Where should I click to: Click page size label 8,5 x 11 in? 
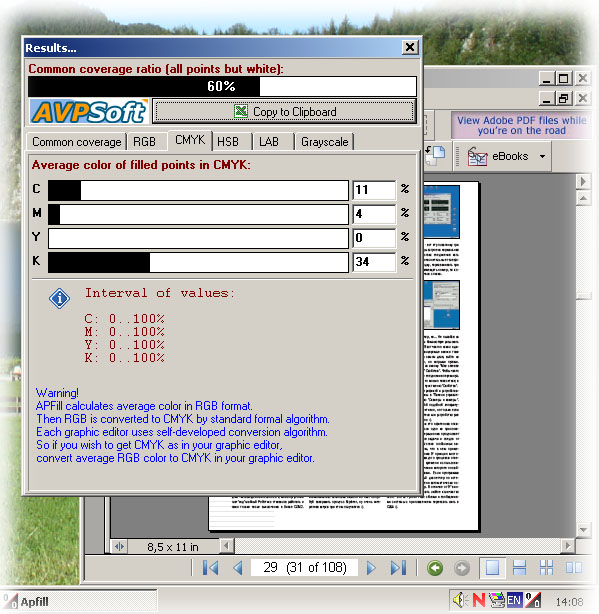(x=173, y=547)
